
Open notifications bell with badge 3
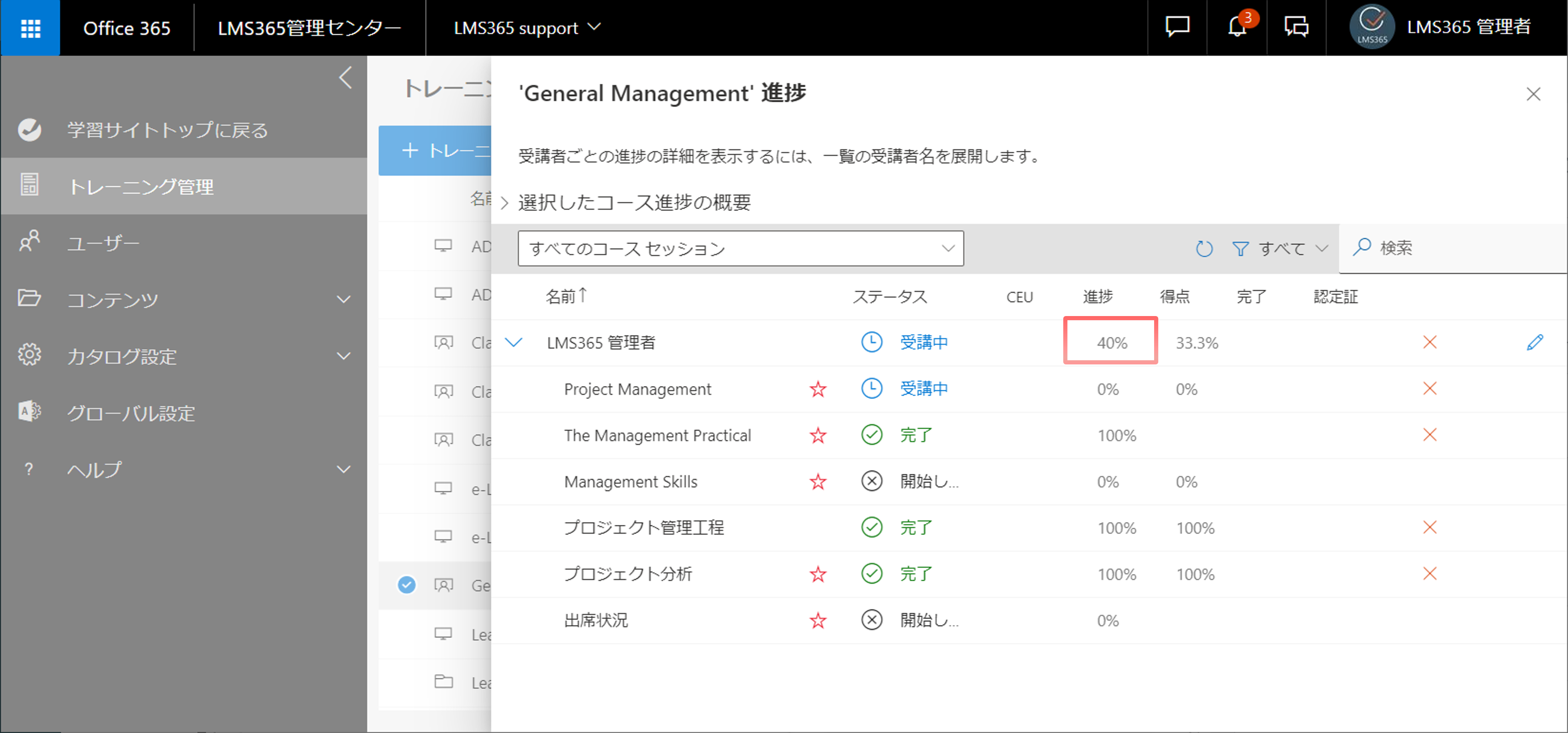(x=1237, y=27)
